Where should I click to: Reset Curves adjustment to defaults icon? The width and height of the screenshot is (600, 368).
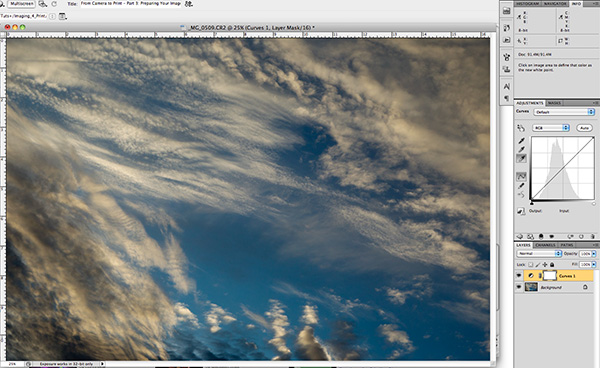pos(581,237)
